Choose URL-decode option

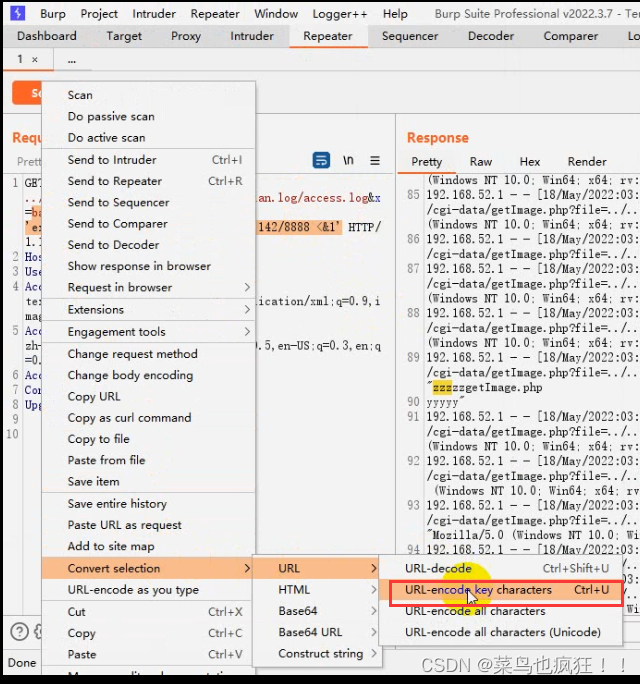500,568
